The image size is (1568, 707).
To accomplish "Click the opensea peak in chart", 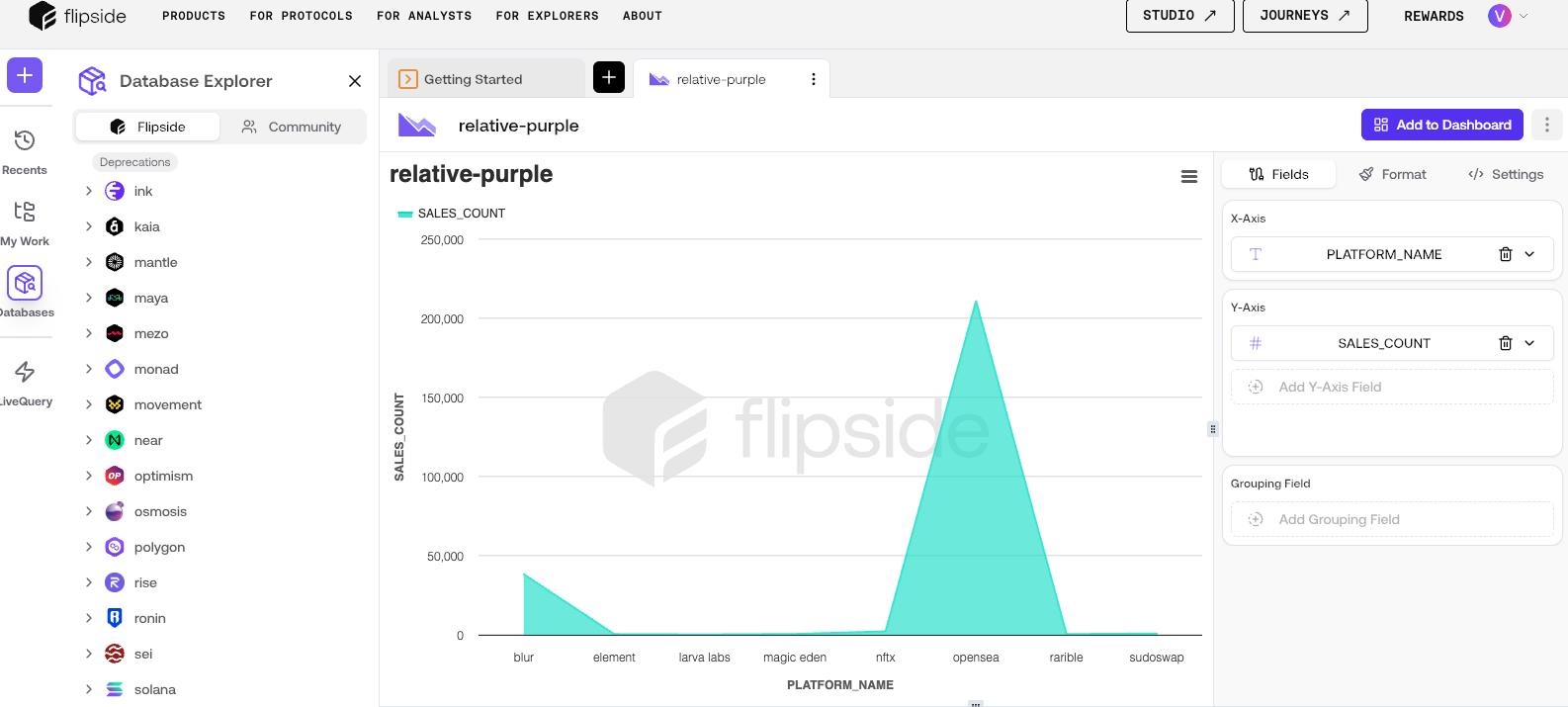I will 976,302.
